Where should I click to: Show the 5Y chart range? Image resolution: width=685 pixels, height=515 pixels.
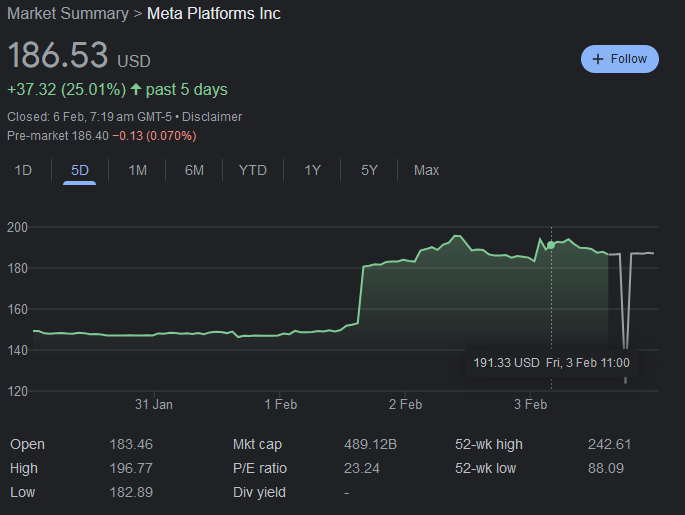click(x=369, y=170)
